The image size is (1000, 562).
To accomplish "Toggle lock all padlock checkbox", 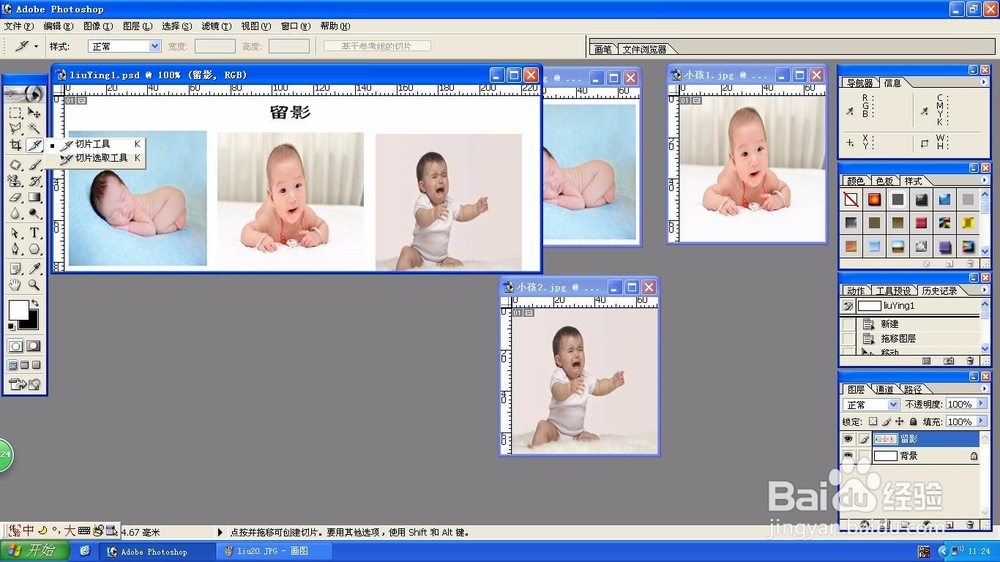I will [913, 422].
